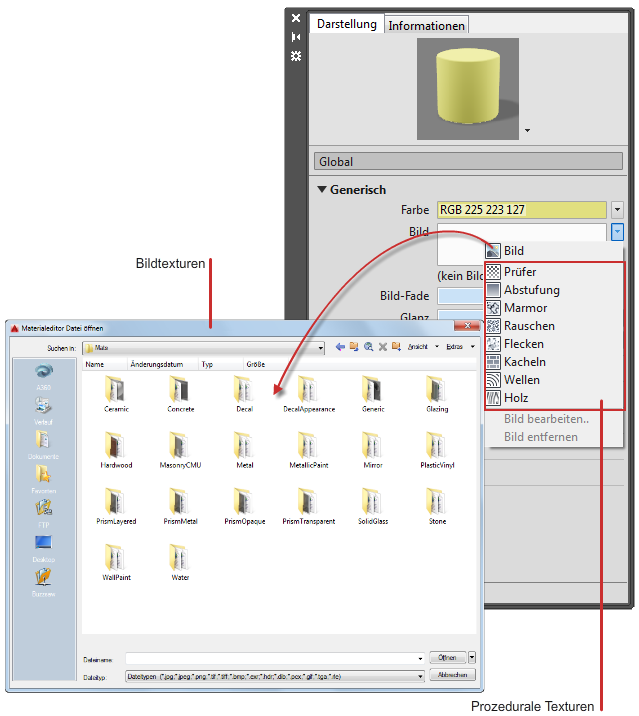Expand the Dateityp file type dropdown

(420, 676)
